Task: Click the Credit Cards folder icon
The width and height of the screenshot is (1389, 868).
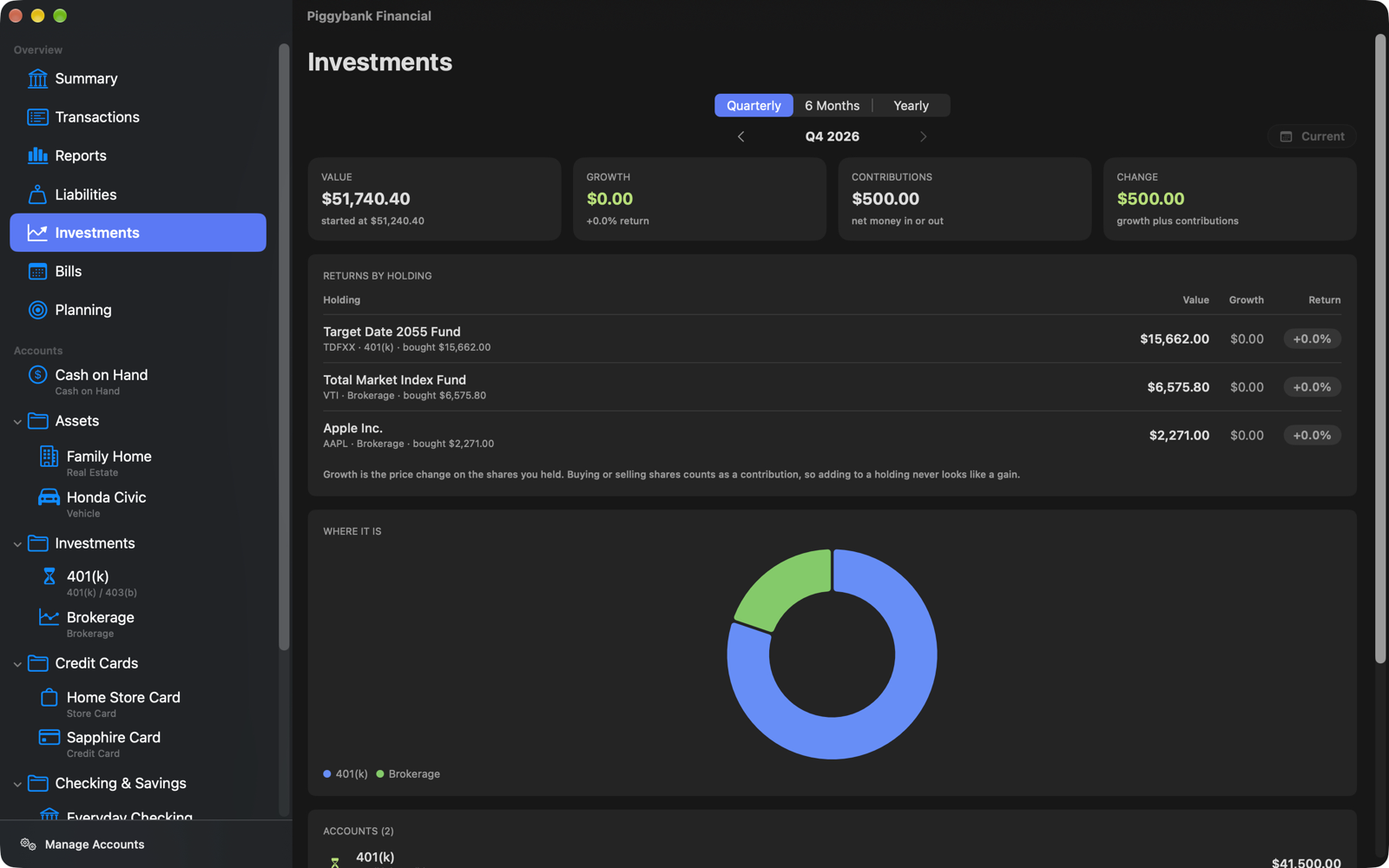Action: [37, 663]
